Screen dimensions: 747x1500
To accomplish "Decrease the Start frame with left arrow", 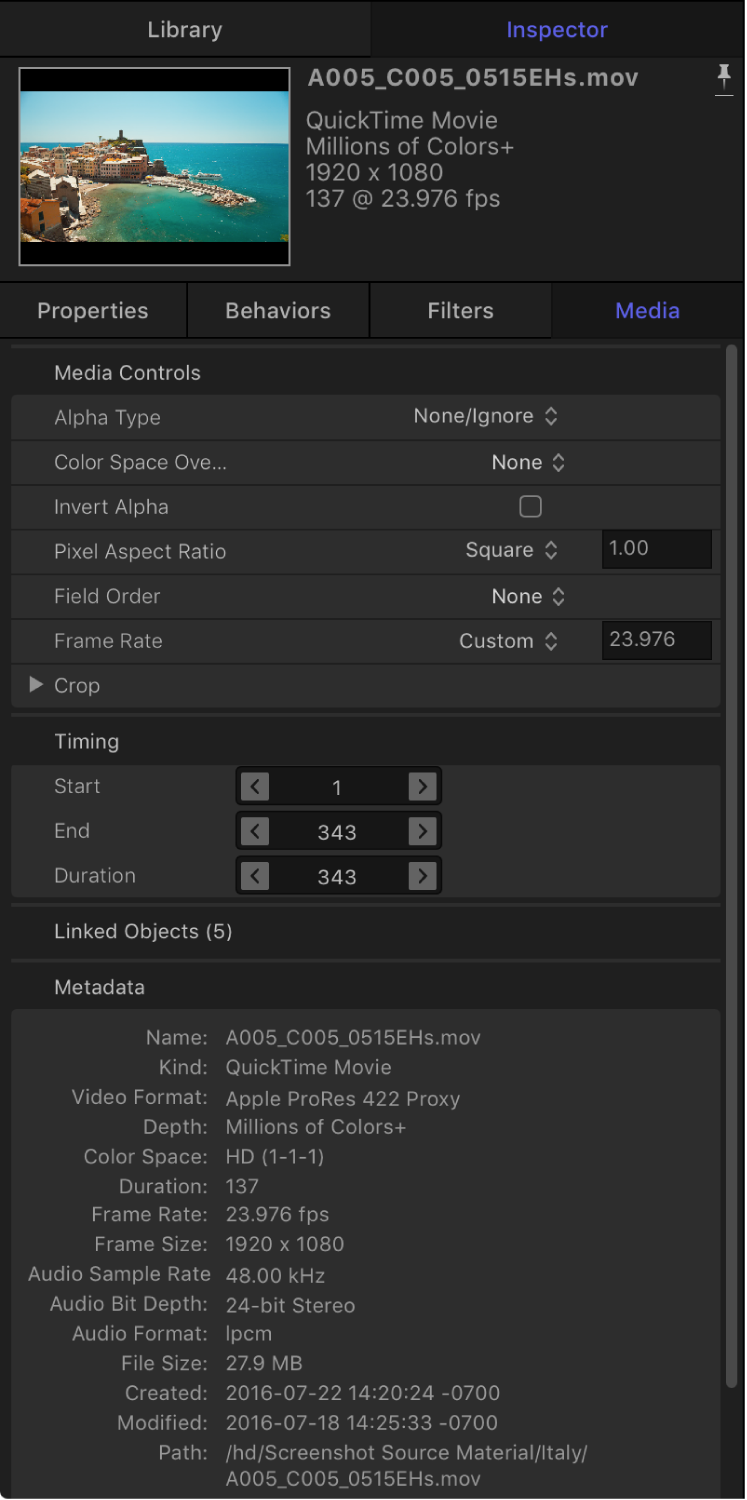I will point(255,787).
